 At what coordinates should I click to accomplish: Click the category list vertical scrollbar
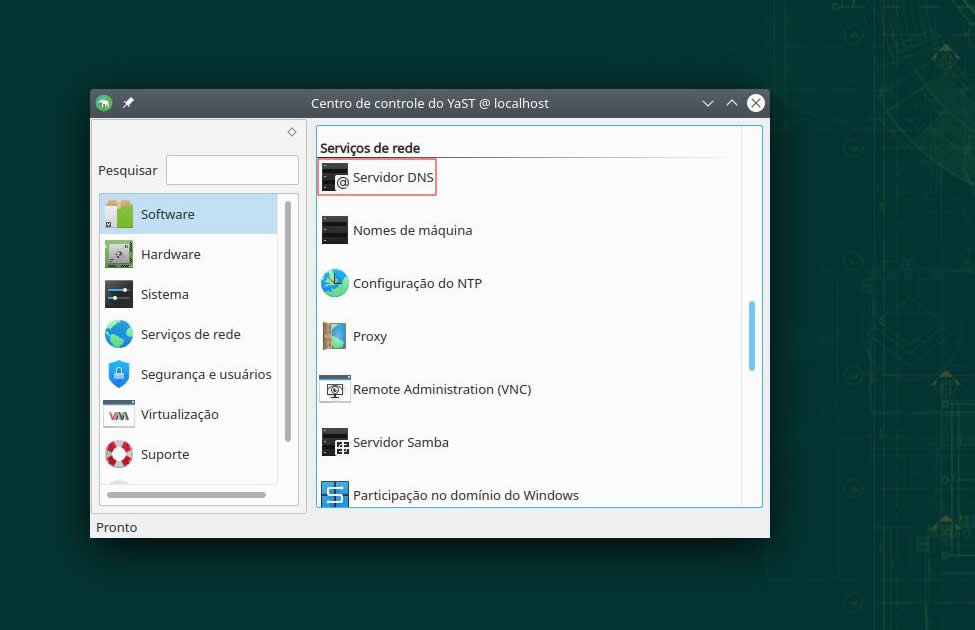click(x=288, y=320)
